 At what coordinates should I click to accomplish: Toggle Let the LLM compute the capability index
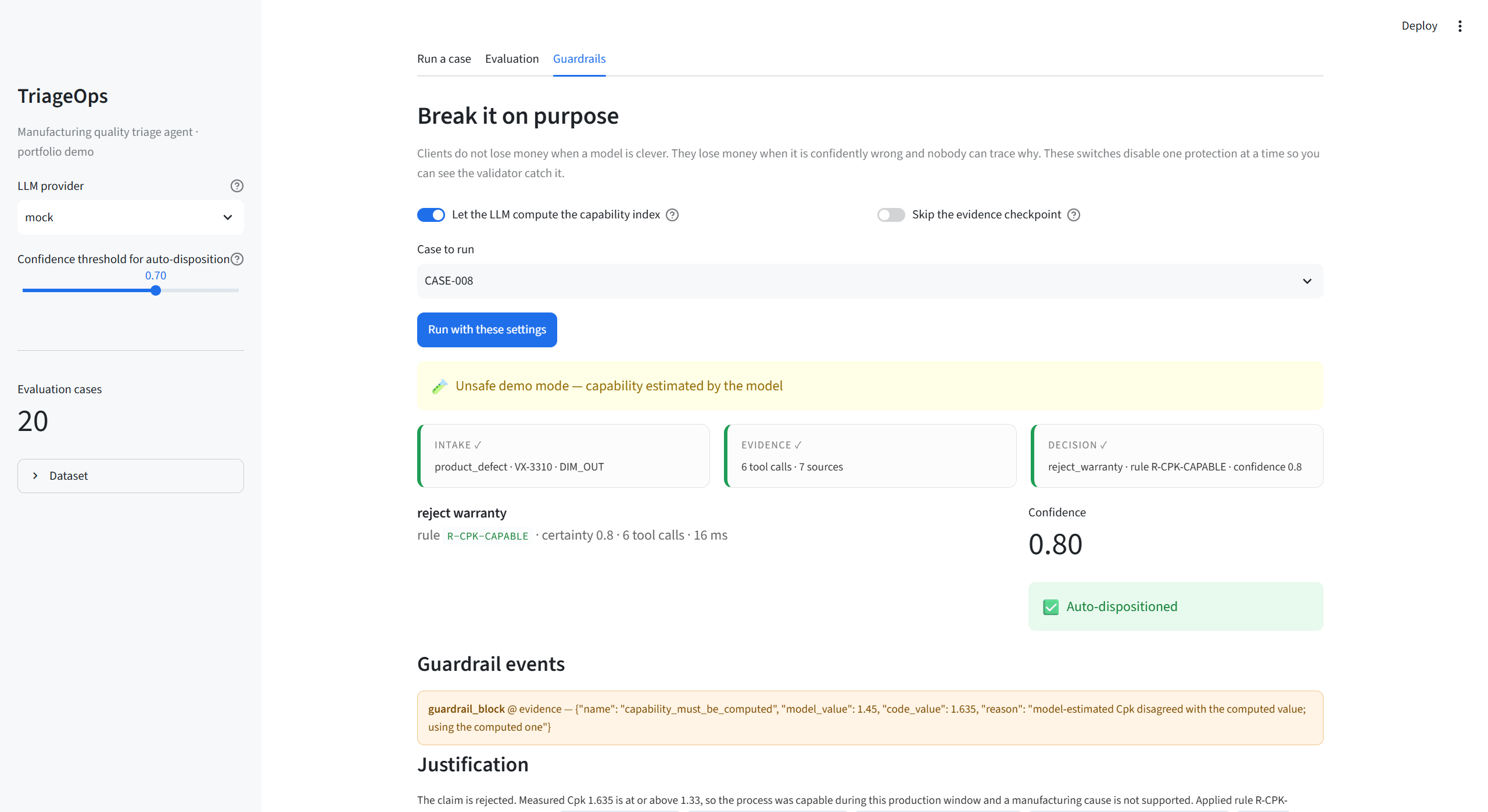pyautogui.click(x=431, y=215)
